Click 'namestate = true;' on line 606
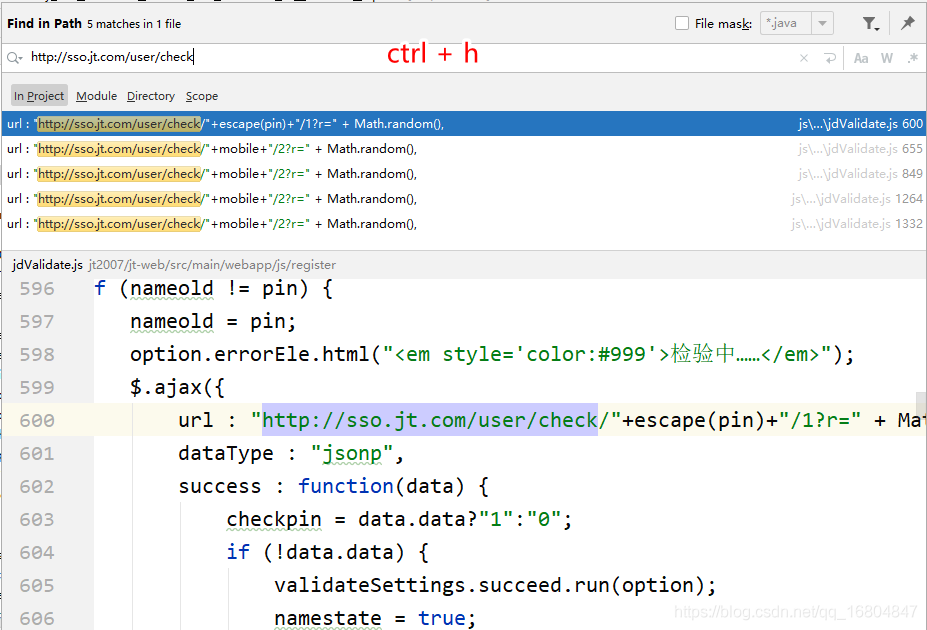The width and height of the screenshot is (927, 630). click(x=375, y=618)
